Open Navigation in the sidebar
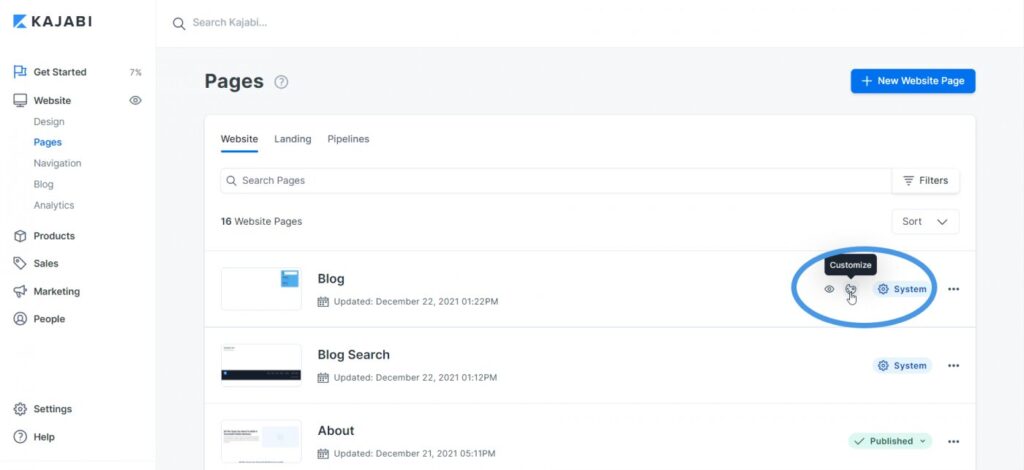1024x470 pixels. (x=57, y=163)
